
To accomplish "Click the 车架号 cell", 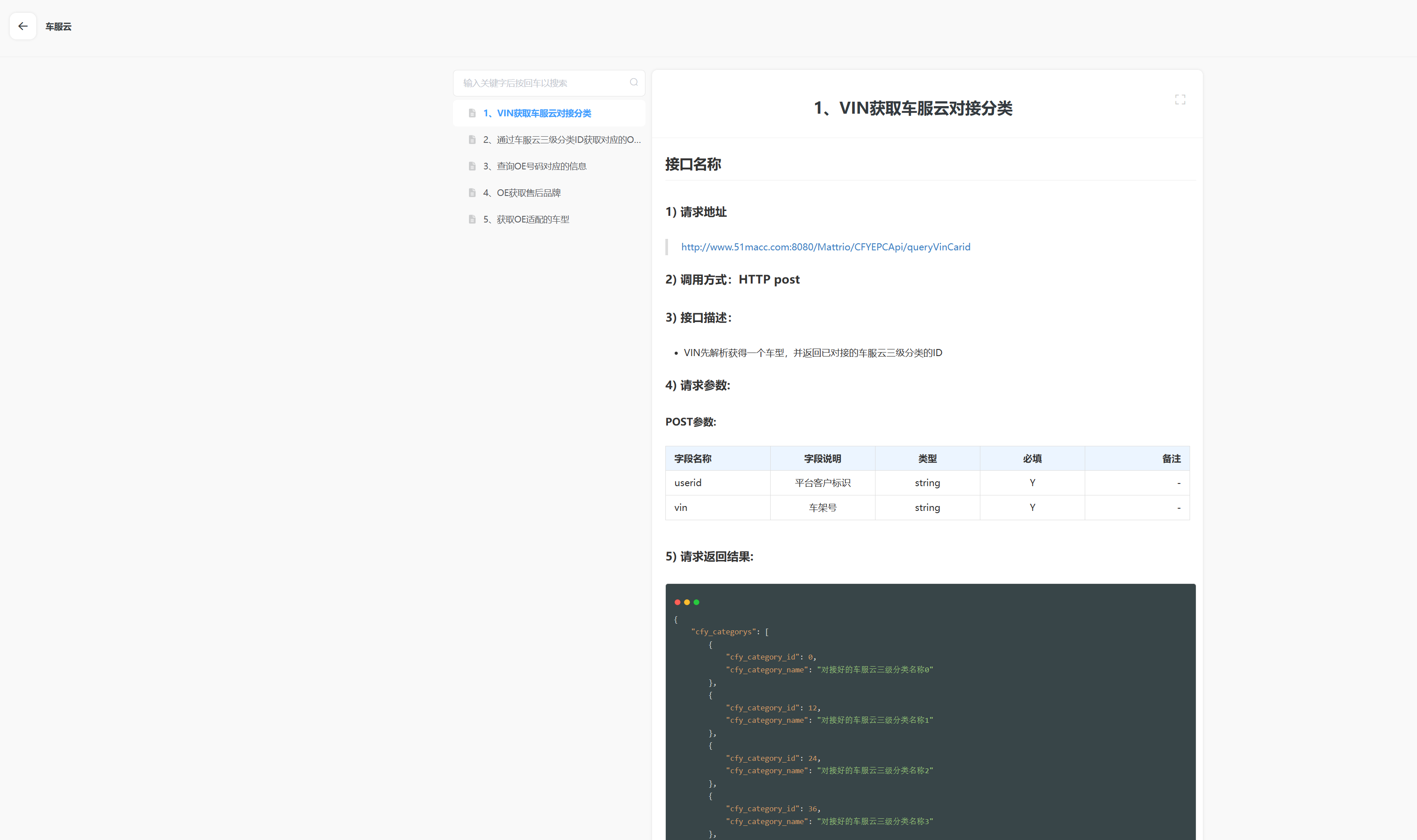I will click(x=822, y=508).
